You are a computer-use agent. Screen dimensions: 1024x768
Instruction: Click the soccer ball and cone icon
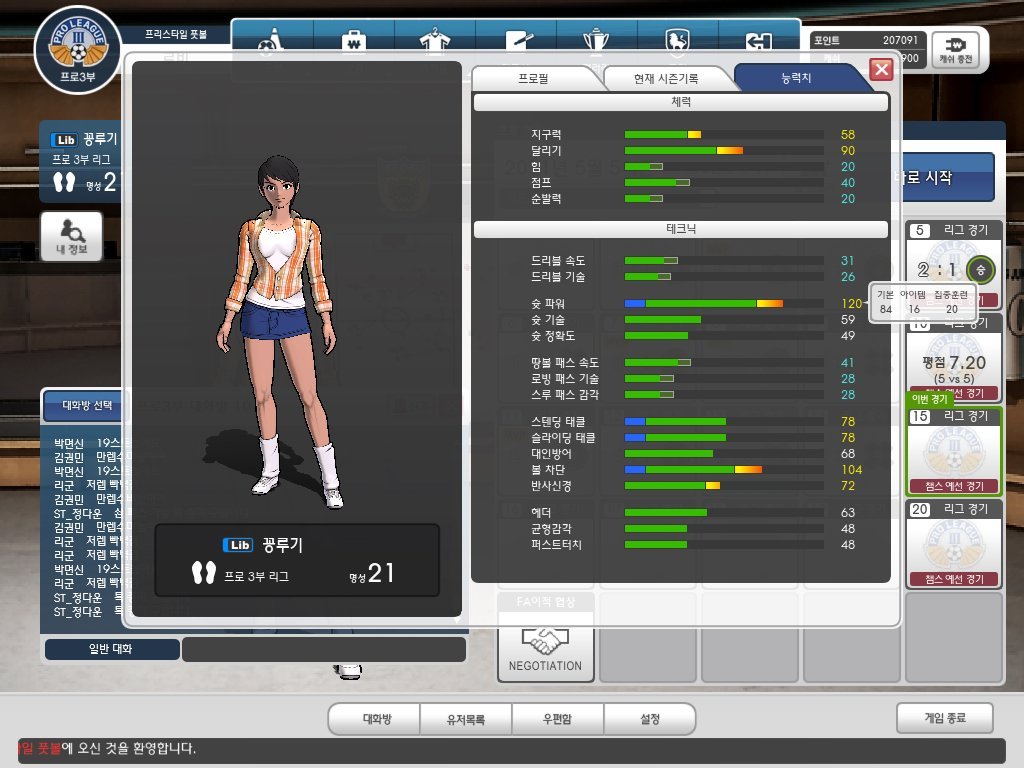tap(271, 43)
